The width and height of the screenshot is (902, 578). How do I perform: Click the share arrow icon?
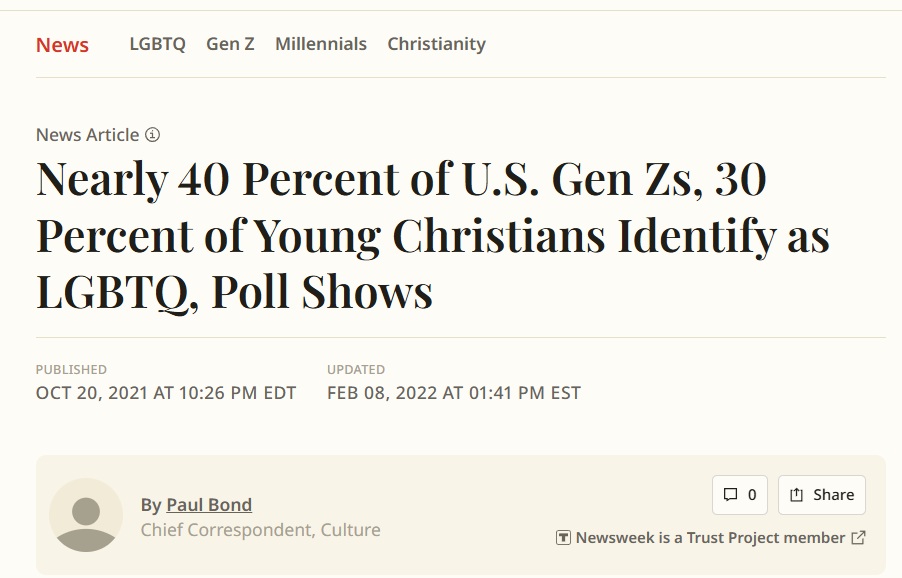(796, 495)
